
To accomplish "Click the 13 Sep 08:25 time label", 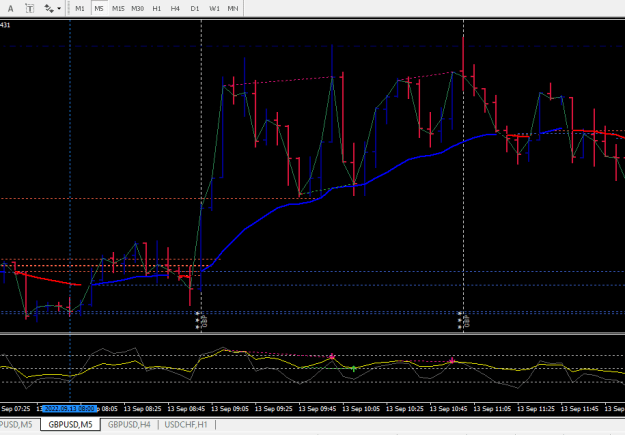I will [x=143, y=409].
